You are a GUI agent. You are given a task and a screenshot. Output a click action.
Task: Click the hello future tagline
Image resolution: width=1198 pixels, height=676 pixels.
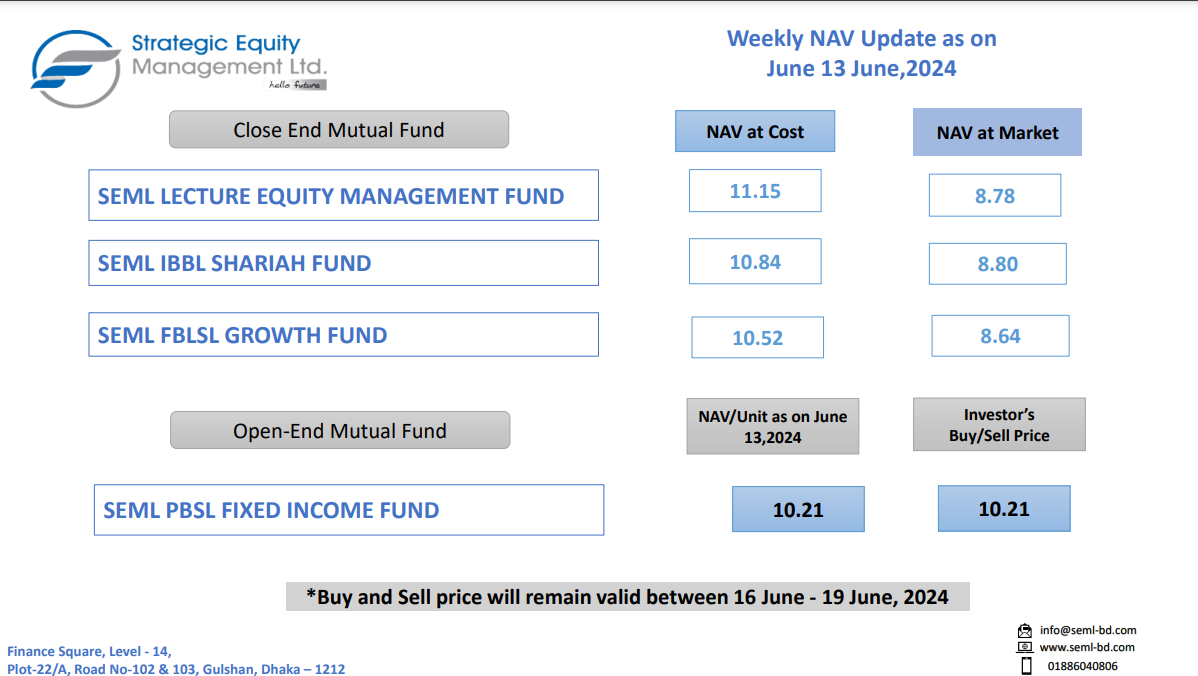[296, 85]
